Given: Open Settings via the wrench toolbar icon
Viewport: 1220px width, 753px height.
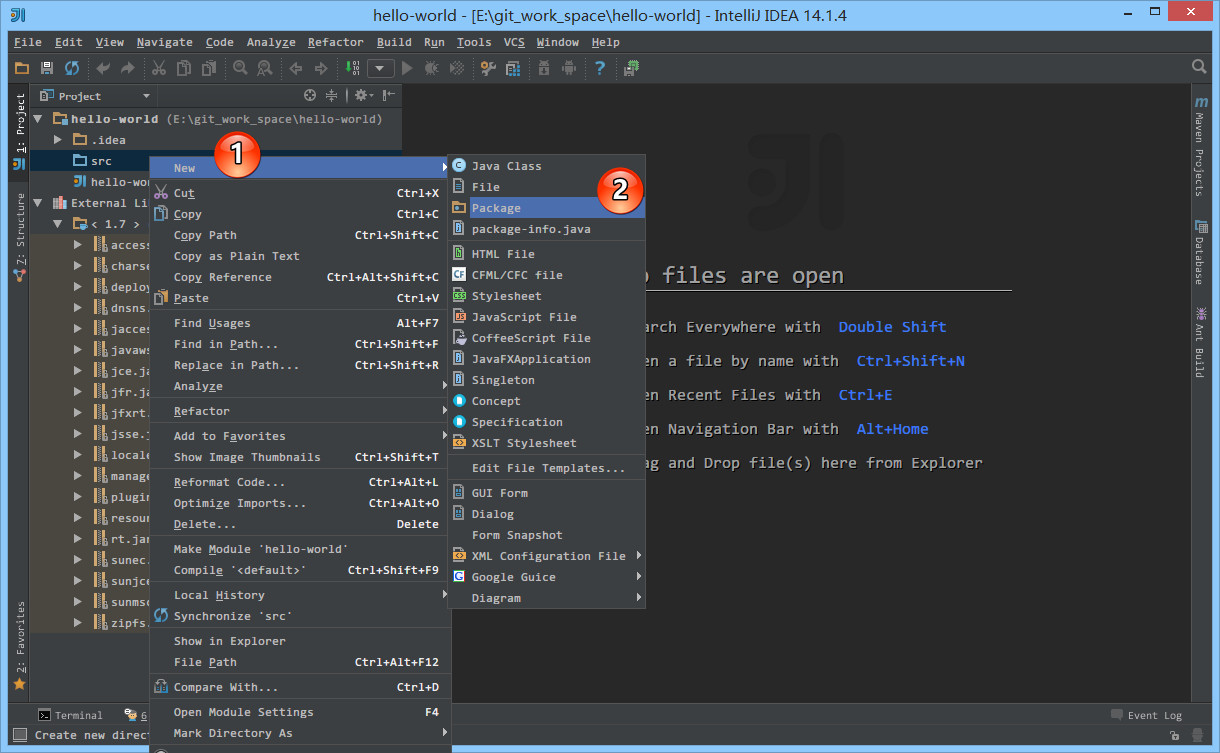Looking at the screenshot, I should tap(488, 68).
